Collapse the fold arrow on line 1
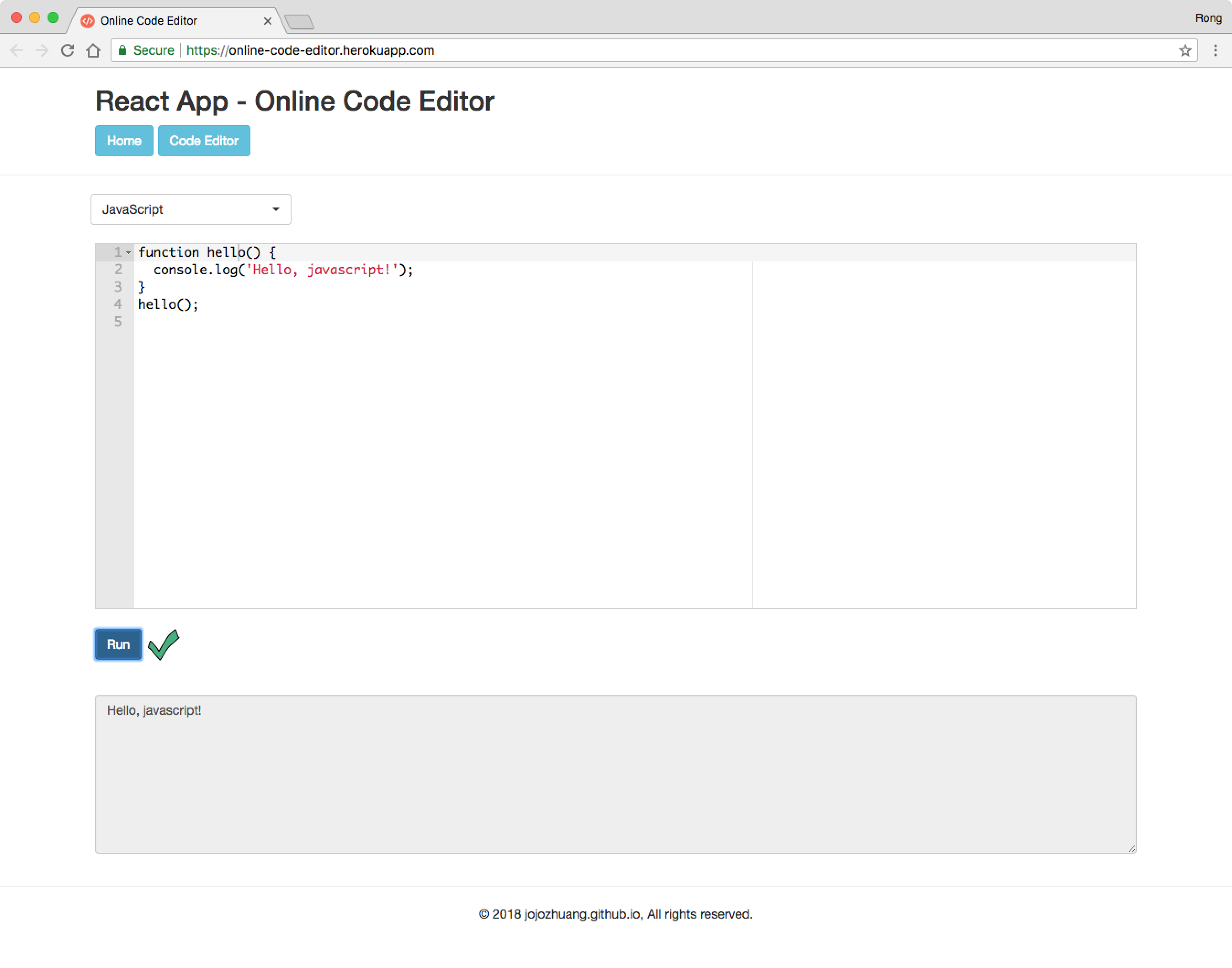The width and height of the screenshot is (1232, 968). [129, 252]
